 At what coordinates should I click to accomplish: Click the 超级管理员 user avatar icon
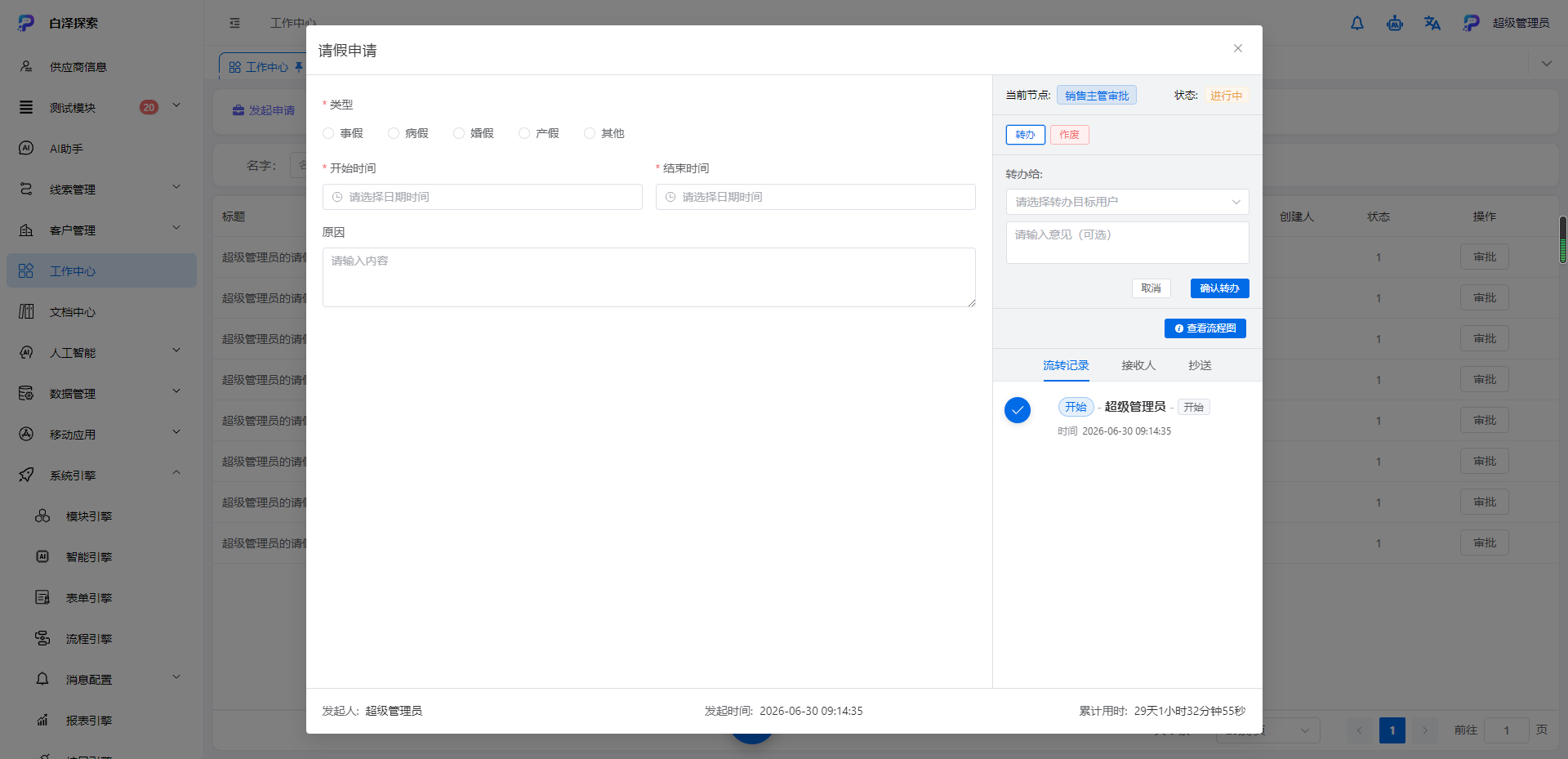[x=1471, y=23]
